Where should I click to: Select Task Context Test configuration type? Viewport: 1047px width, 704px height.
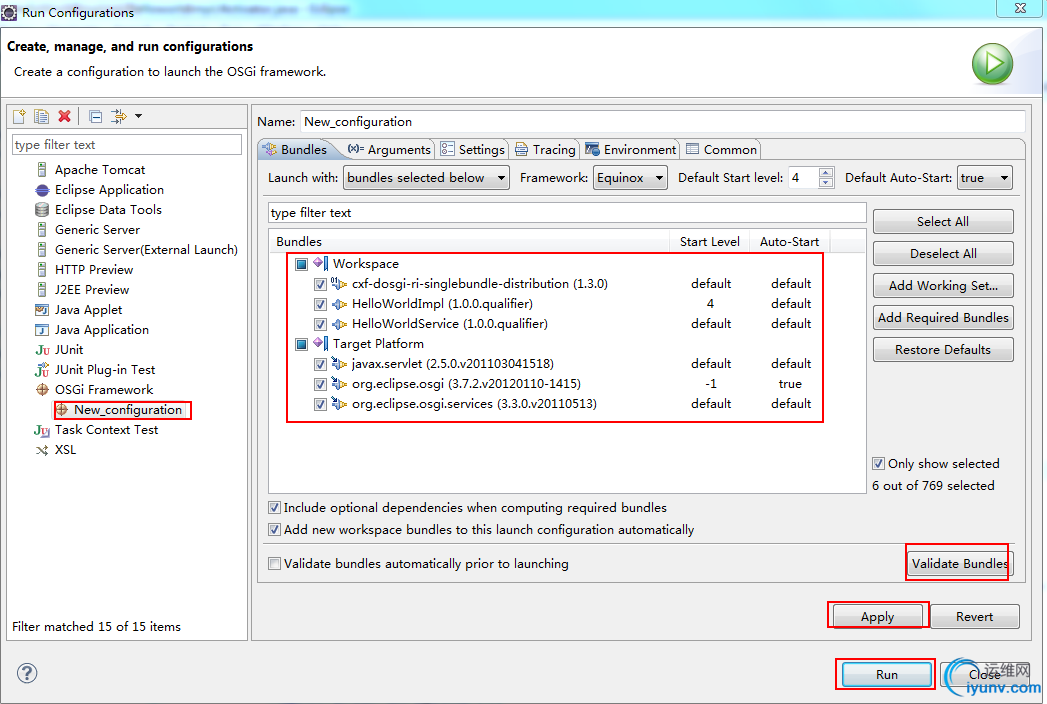106,430
